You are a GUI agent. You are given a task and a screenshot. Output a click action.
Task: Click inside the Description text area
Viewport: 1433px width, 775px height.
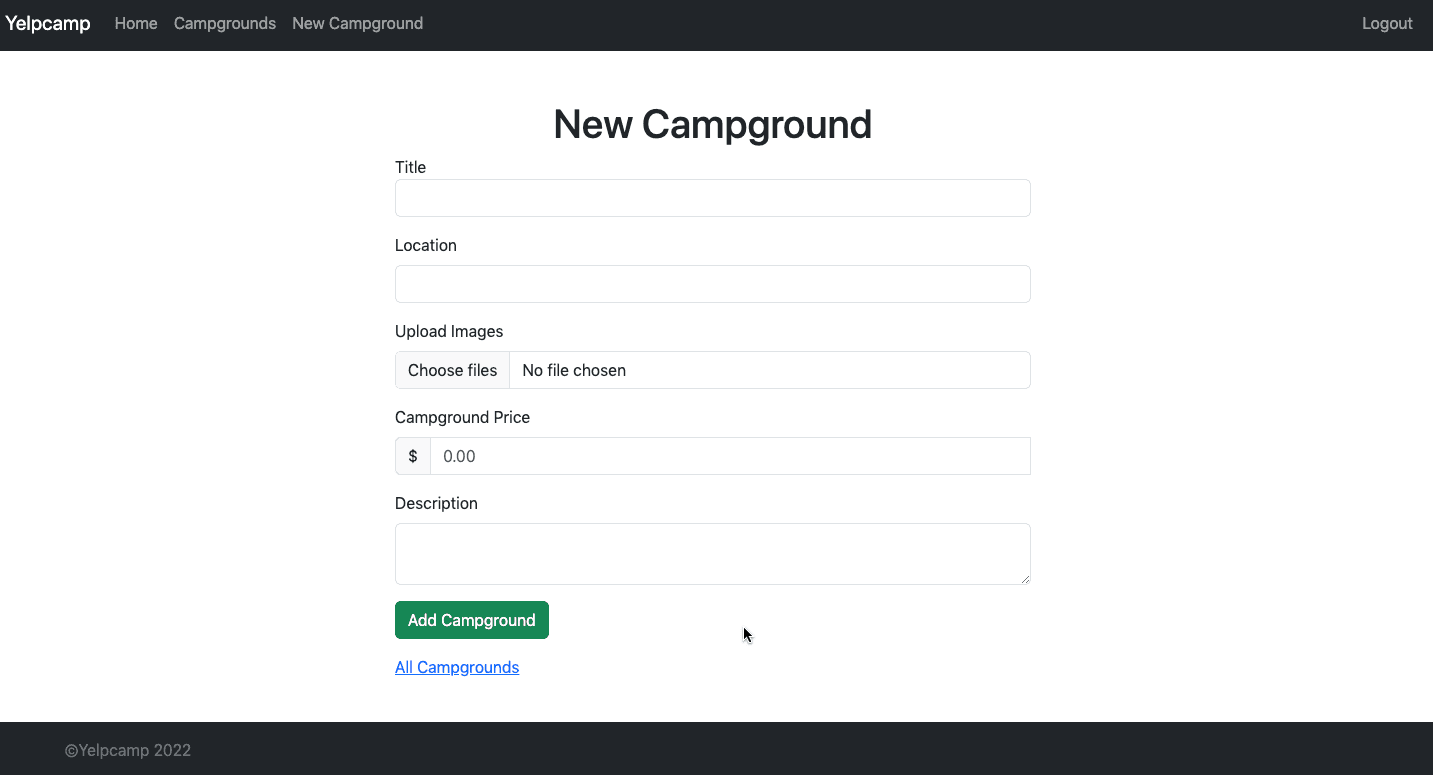click(x=712, y=553)
